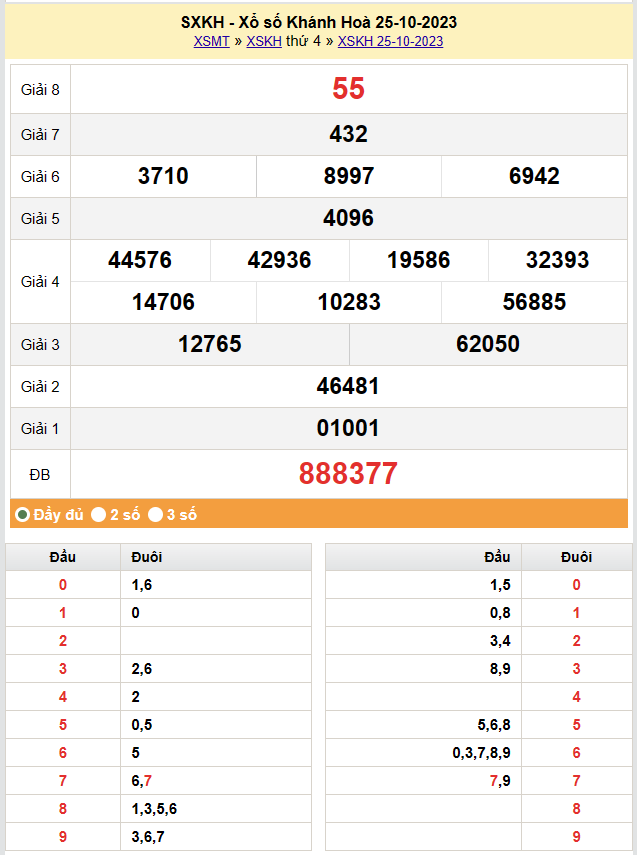Click the Giải 5 result 4096
Viewport: 637px width, 855px height.
coord(348,218)
